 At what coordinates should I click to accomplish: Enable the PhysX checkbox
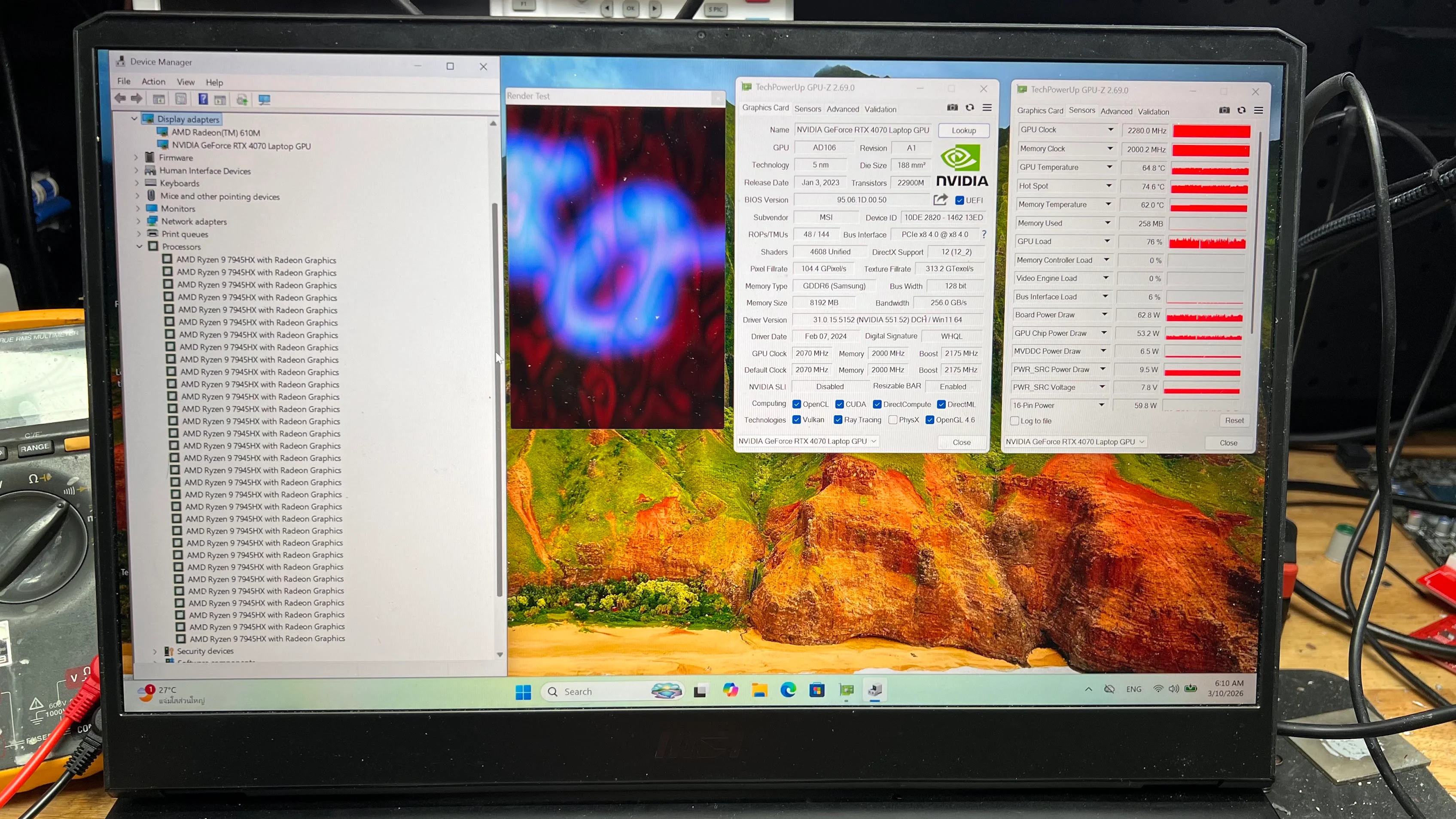point(892,420)
